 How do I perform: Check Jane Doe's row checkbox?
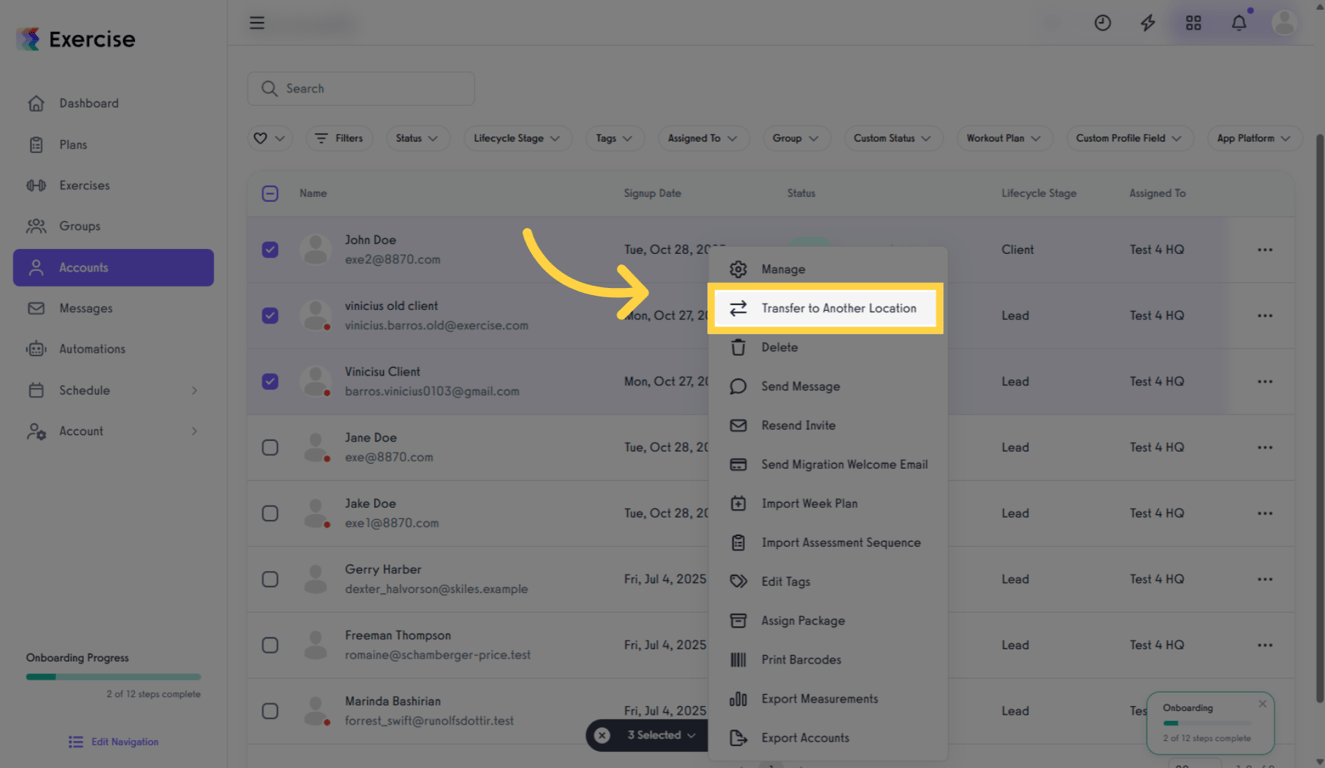tap(270, 447)
